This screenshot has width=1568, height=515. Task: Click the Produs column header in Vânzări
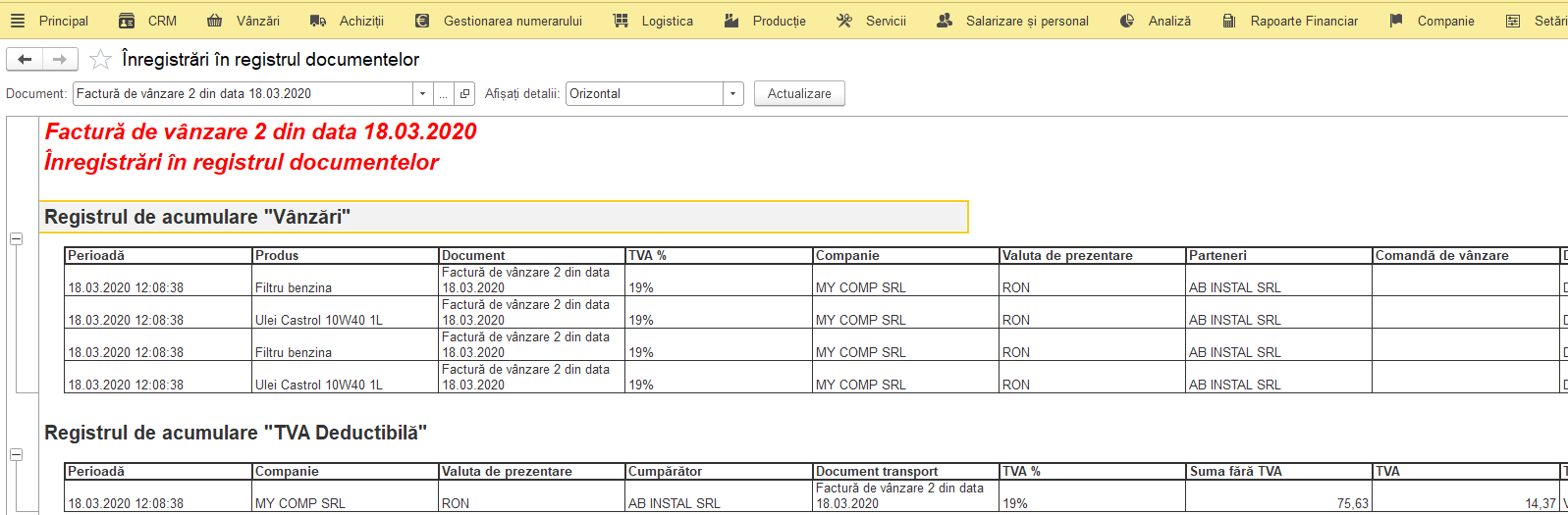point(346,255)
